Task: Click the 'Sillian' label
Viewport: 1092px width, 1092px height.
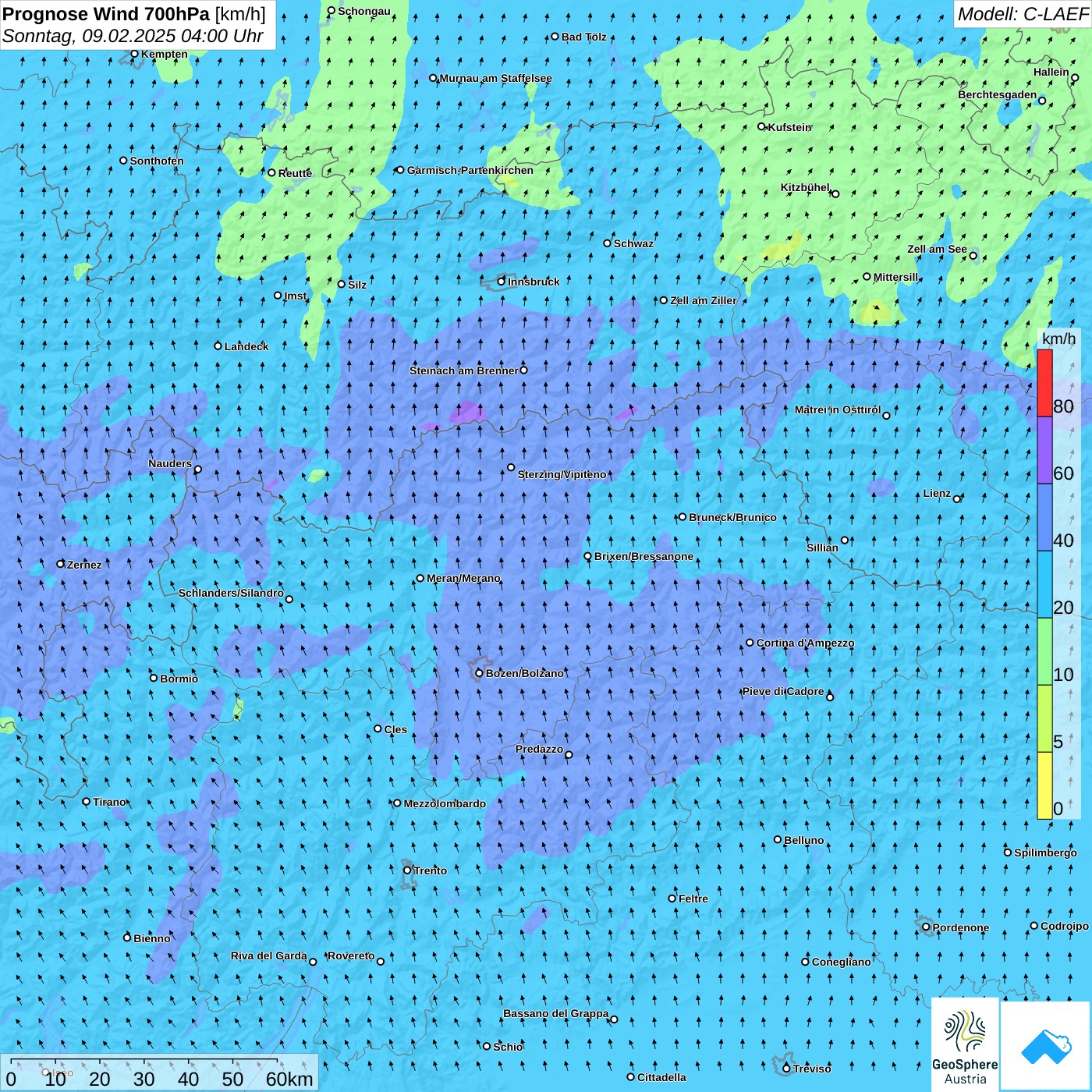Action: click(823, 548)
